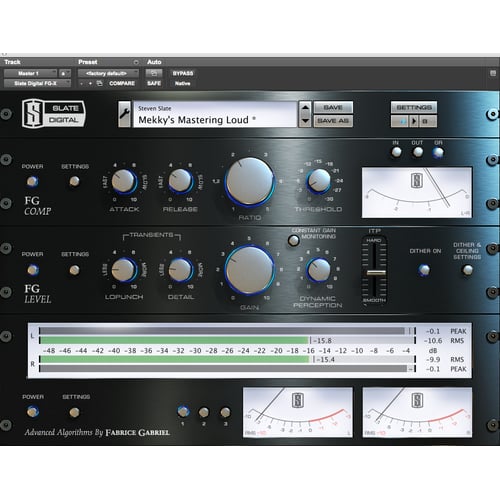Toggle the DITHER ON button
The width and height of the screenshot is (500, 500).
click(x=424, y=270)
